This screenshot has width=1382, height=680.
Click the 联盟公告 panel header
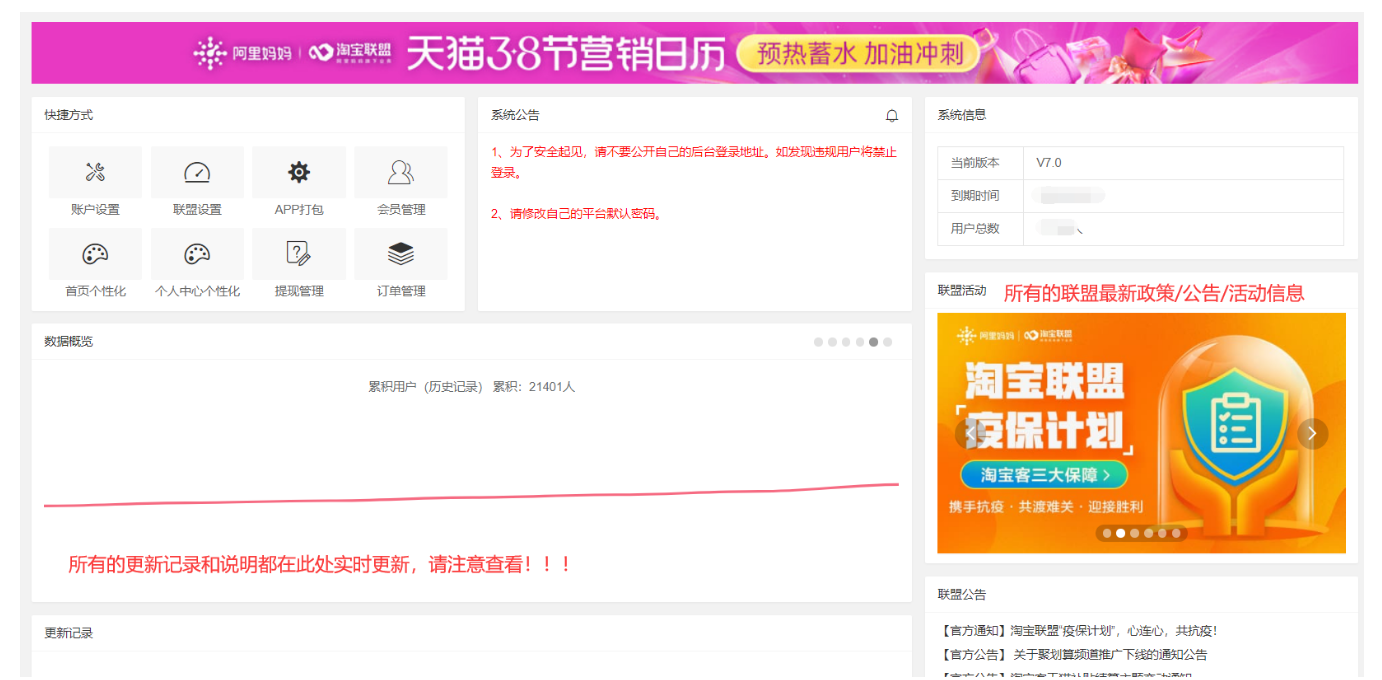(961, 595)
